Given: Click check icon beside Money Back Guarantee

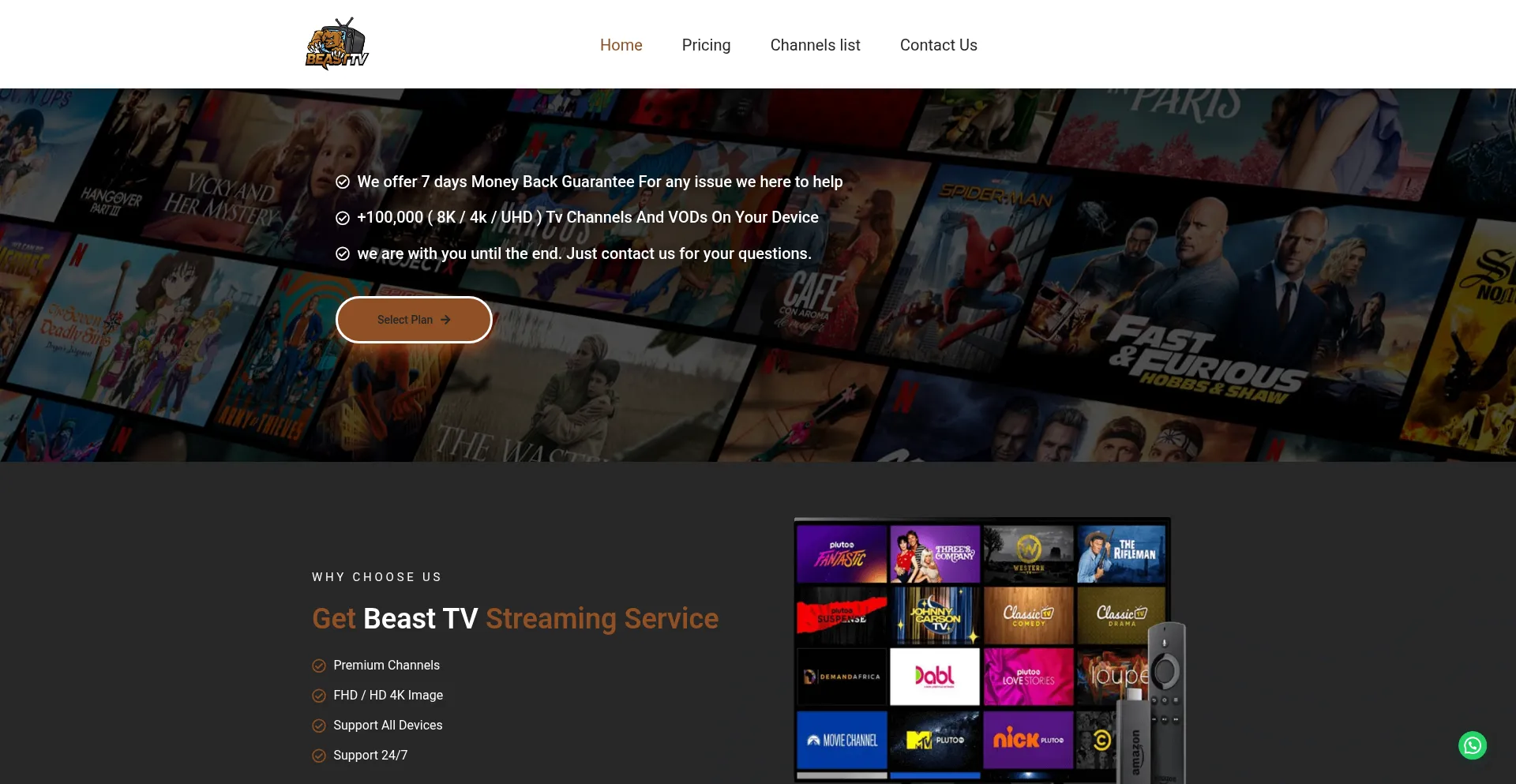Looking at the screenshot, I should 343,182.
